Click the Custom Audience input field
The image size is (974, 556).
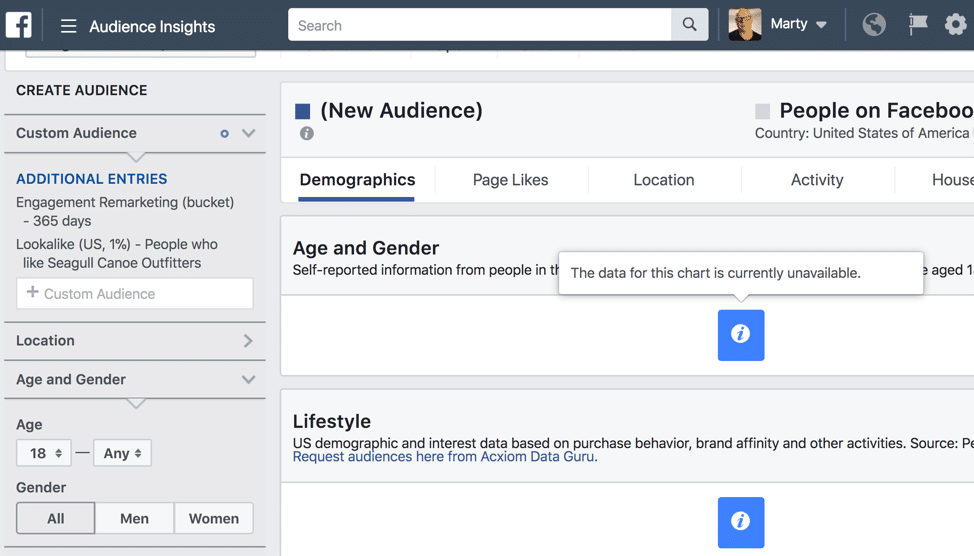pos(135,293)
